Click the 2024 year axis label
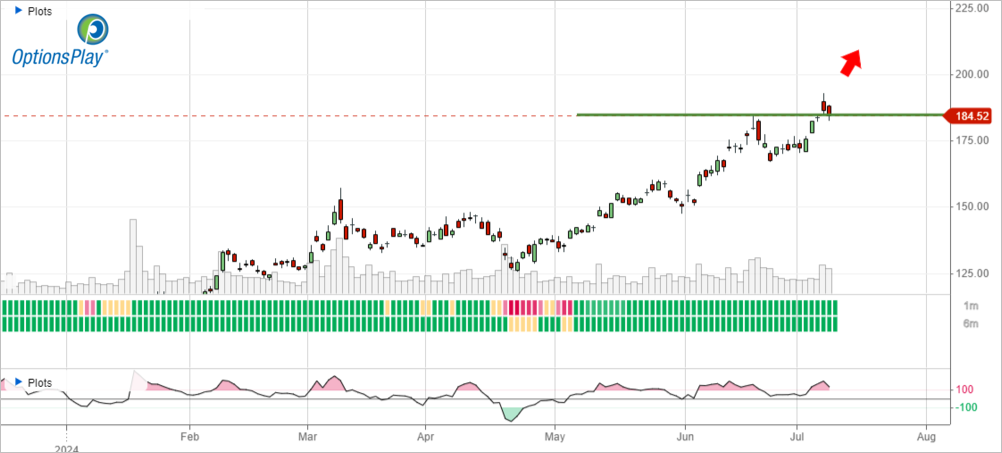 click(x=66, y=449)
